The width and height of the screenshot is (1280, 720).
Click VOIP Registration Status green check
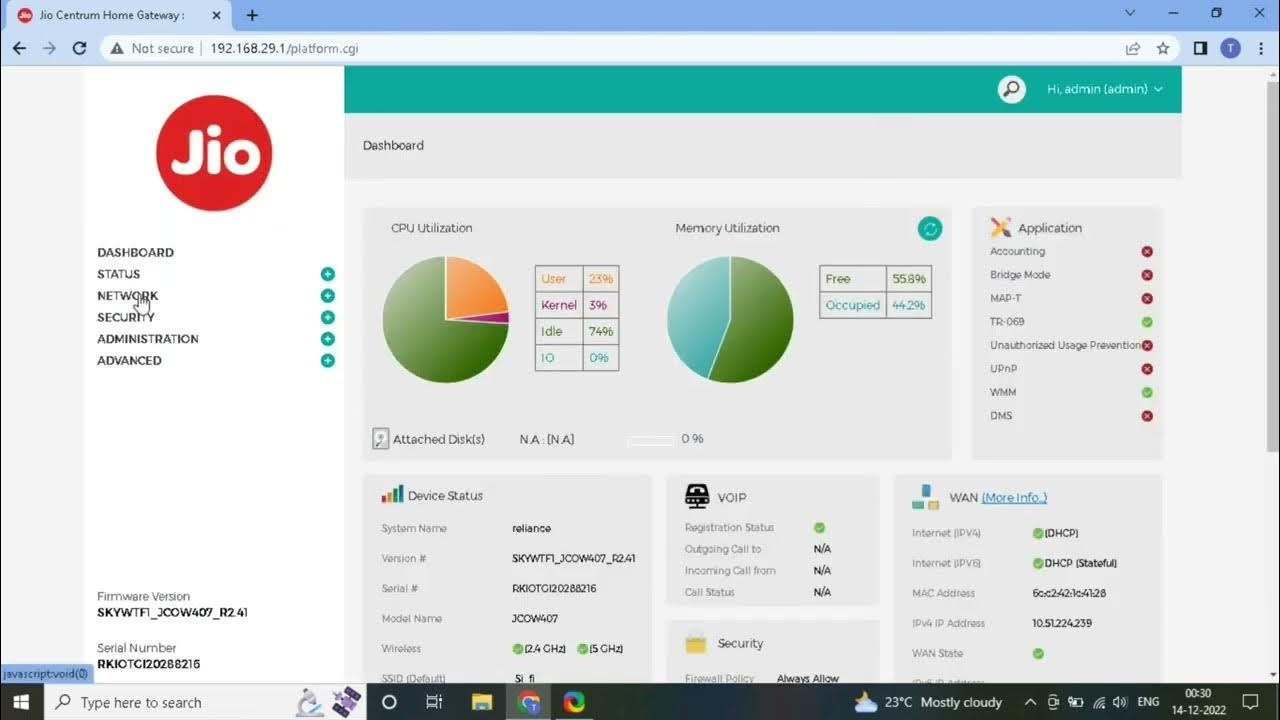click(x=819, y=527)
